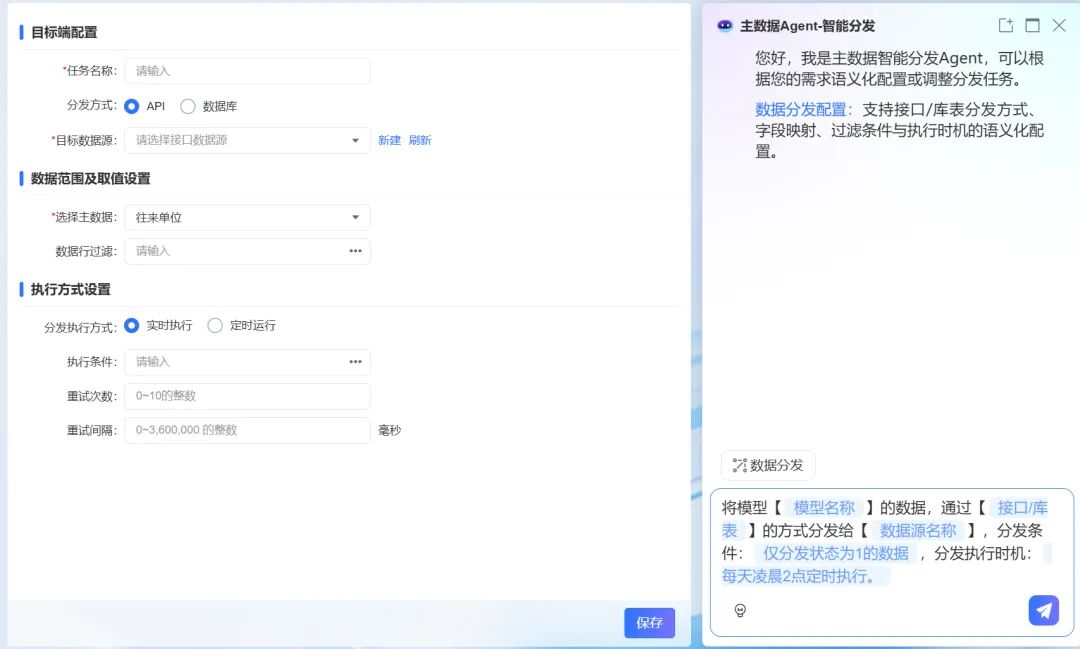Click the 毫秒 unit label

[x=390, y=430]
